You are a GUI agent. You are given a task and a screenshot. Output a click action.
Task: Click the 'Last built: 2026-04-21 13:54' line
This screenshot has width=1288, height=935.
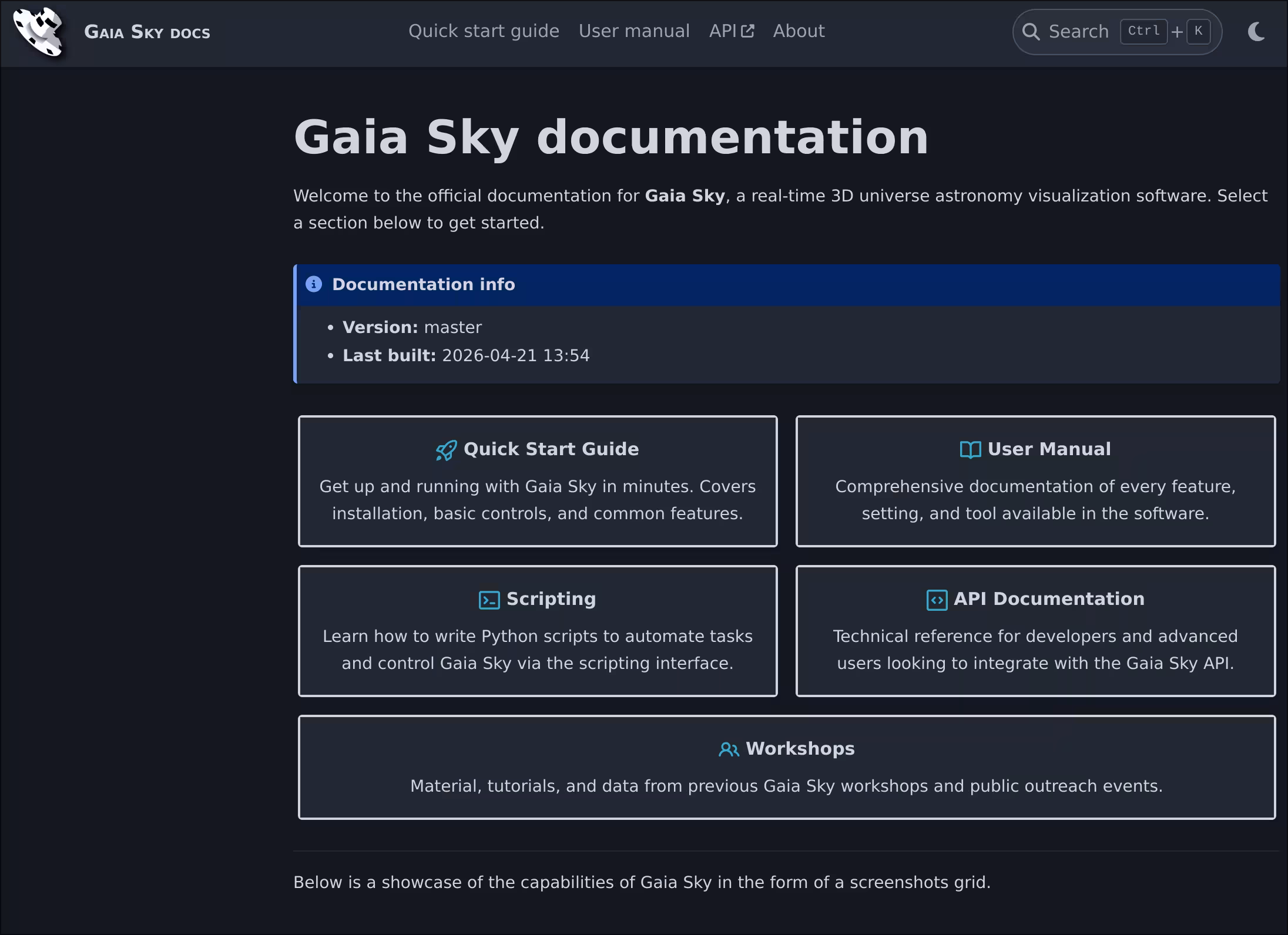[466, 355]
